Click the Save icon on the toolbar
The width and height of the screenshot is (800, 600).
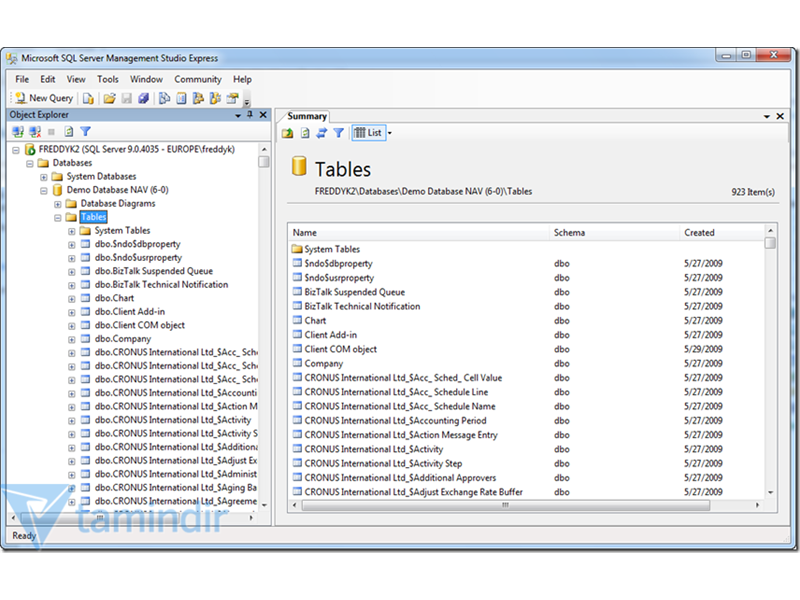pos(126,99)
